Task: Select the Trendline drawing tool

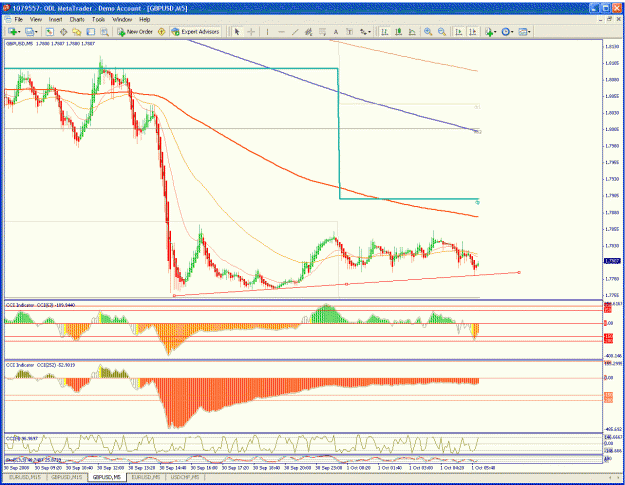Action: coord(295,32)
